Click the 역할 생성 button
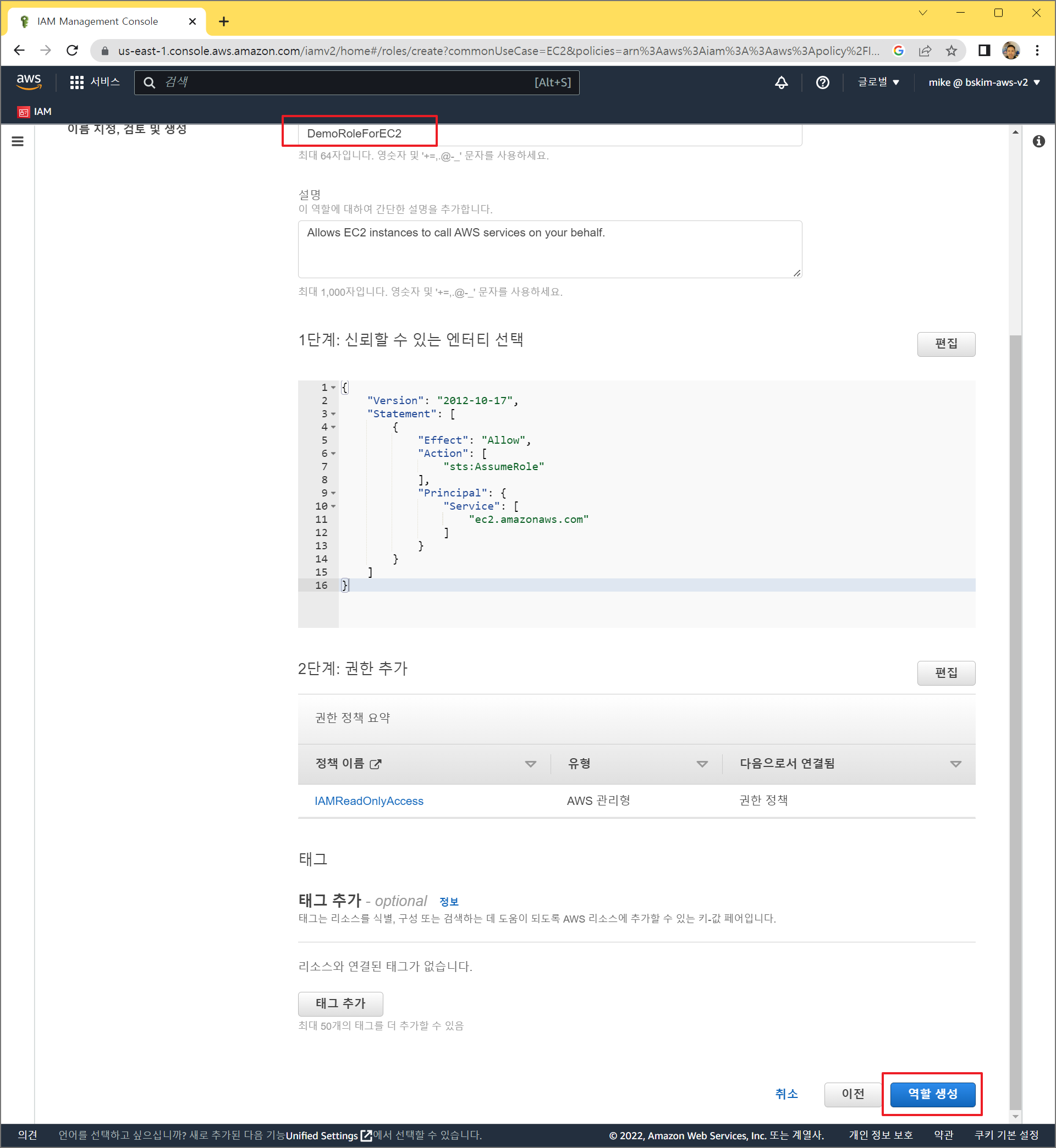The width and height of the screenshot is (1056, 1148). [x=933, y=1094]
